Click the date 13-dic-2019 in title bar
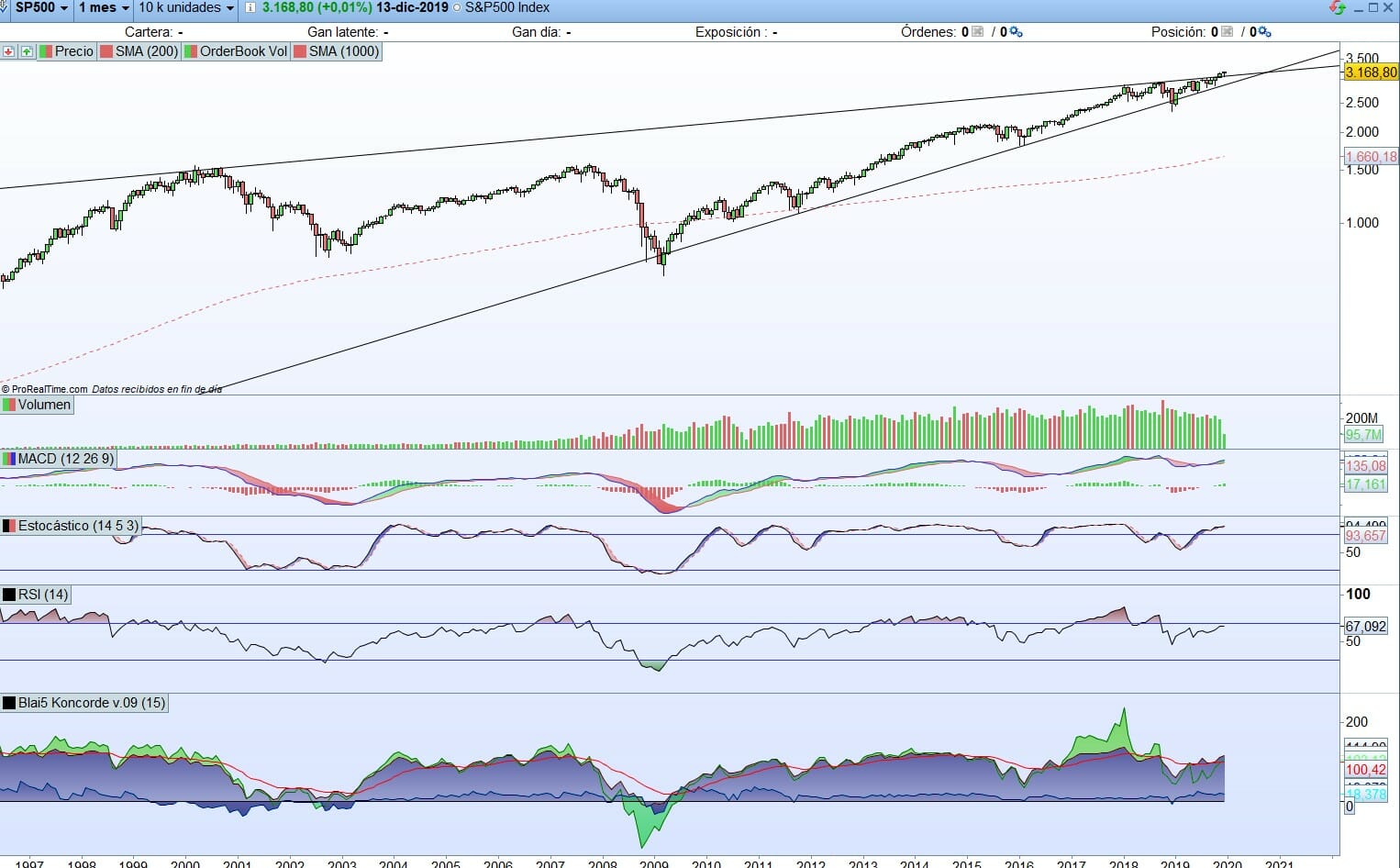 [412, 8]
